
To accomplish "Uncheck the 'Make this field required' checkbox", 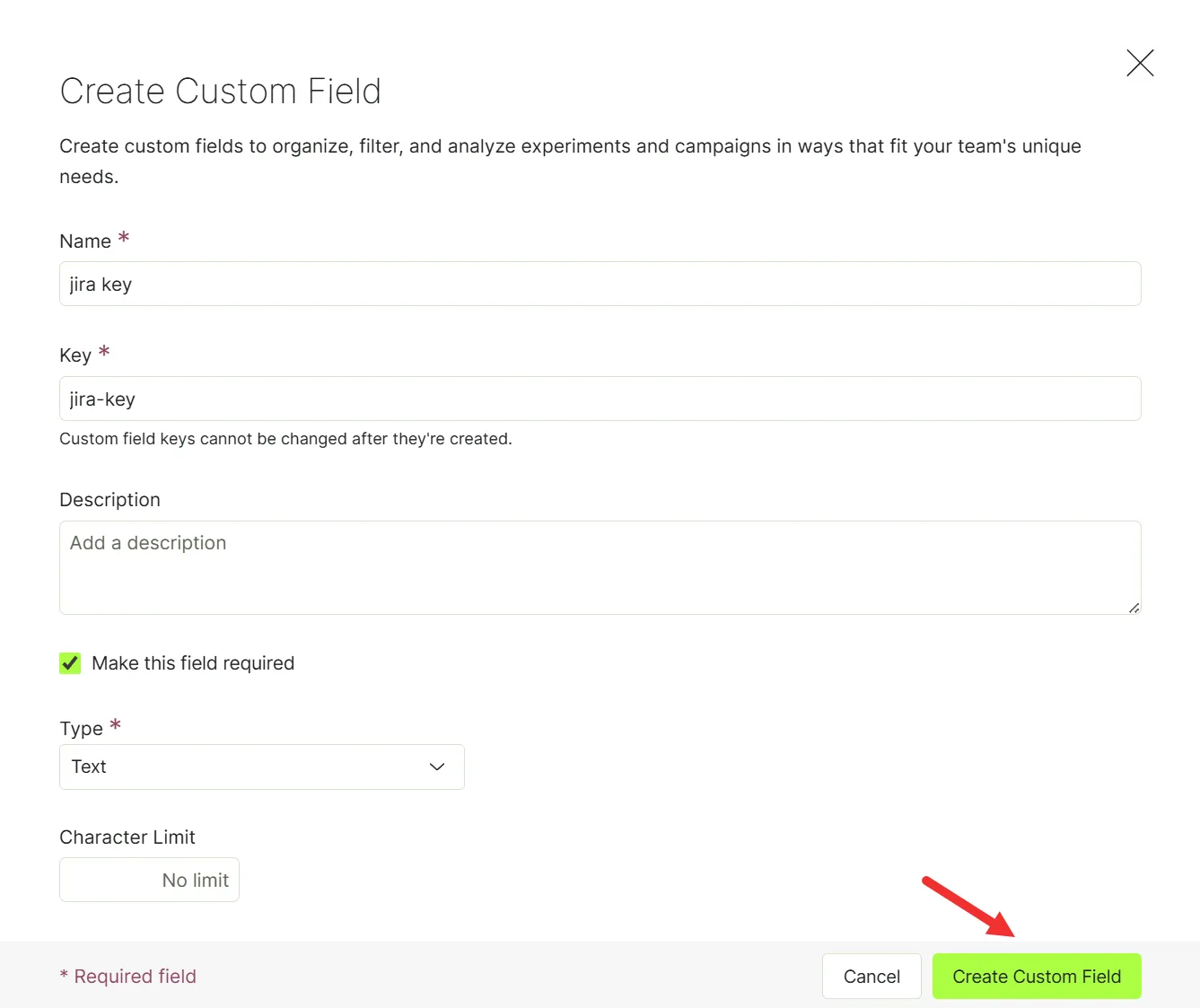I will [x=70, y=663].
